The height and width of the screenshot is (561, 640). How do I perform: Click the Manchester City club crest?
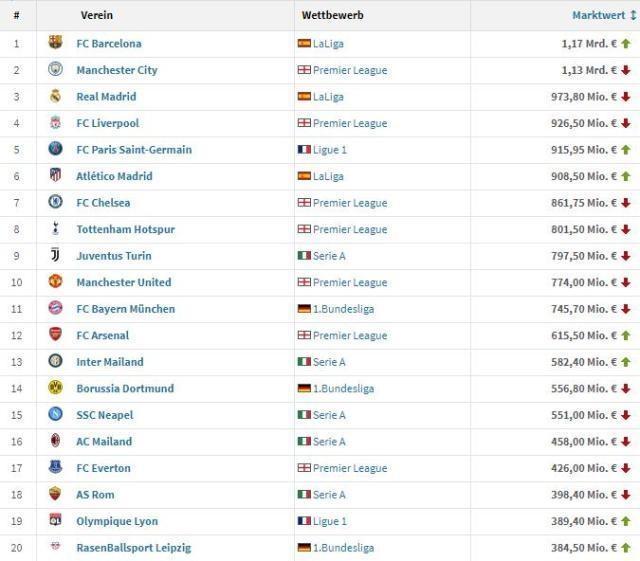pos(55,70)
